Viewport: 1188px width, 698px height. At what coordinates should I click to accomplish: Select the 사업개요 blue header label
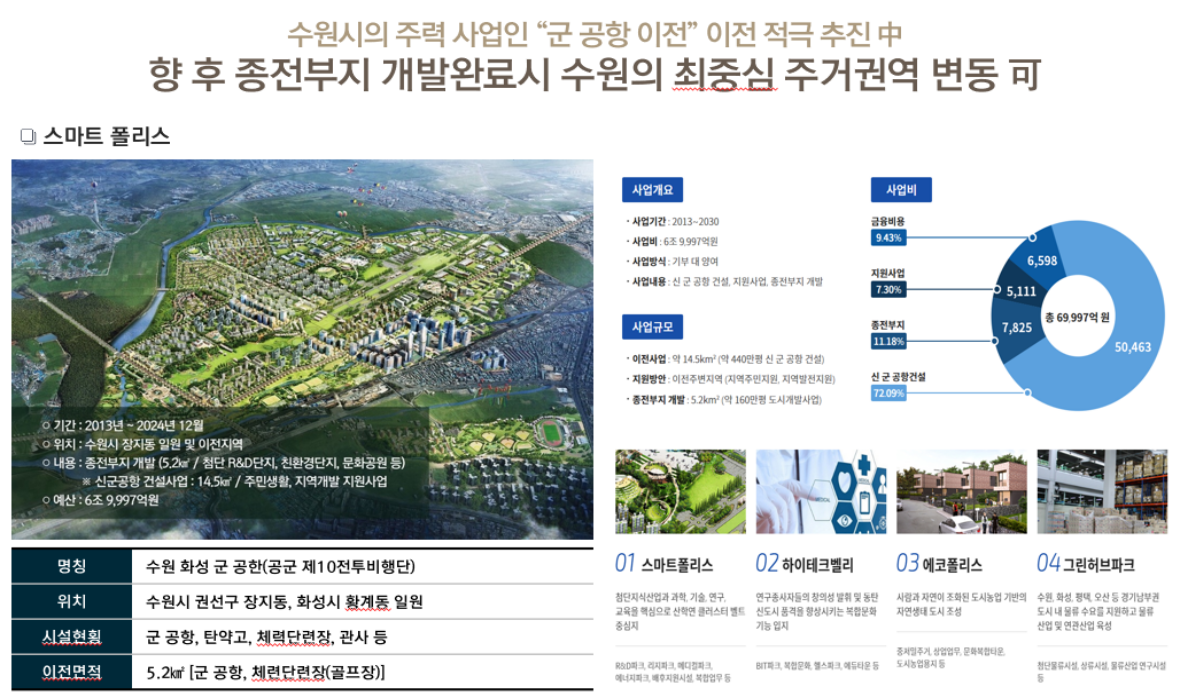click(x=651, y=189)
